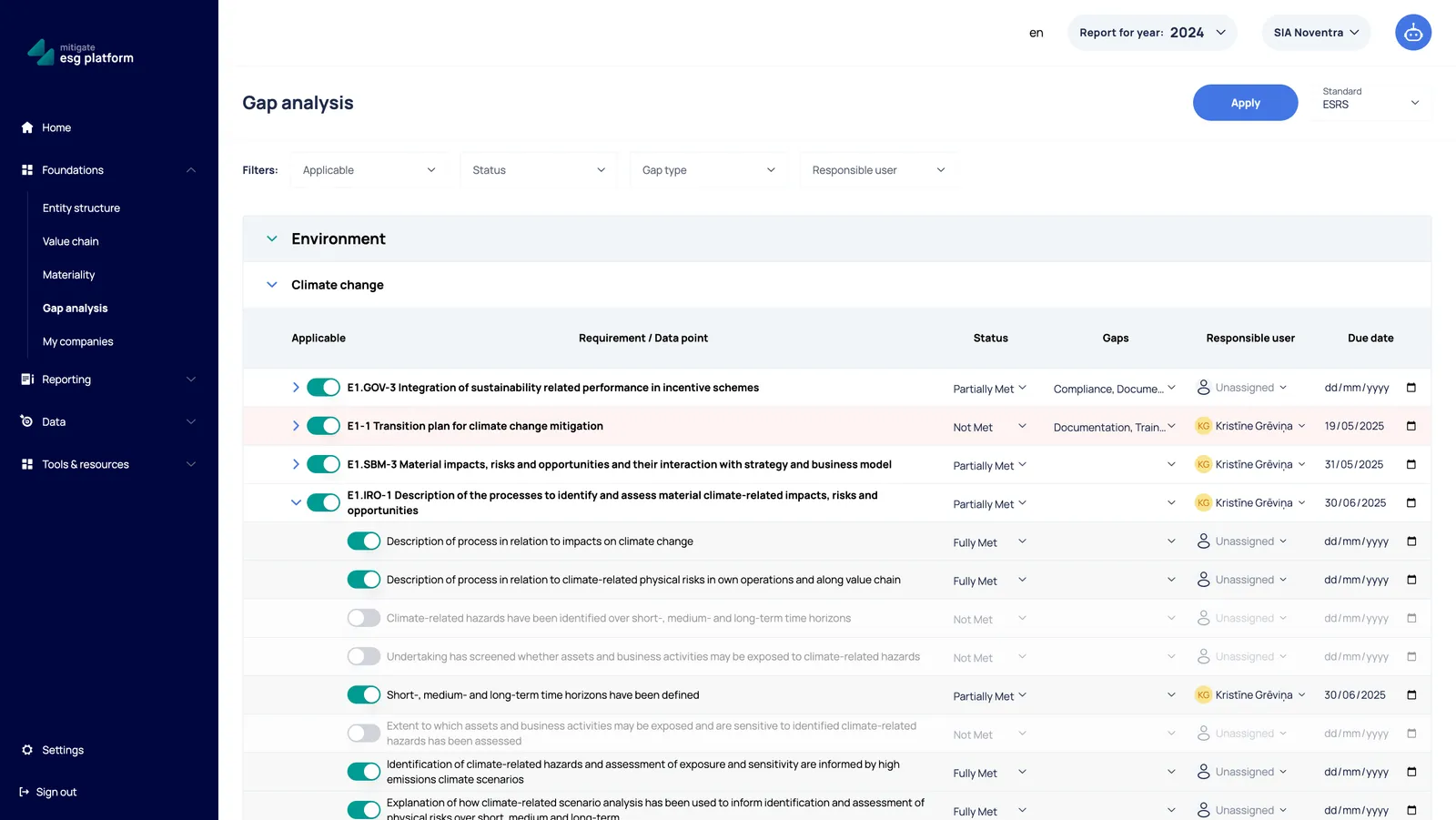The image size is (1456, 820).
Task: Click the Home house icon
Action: 27,127
